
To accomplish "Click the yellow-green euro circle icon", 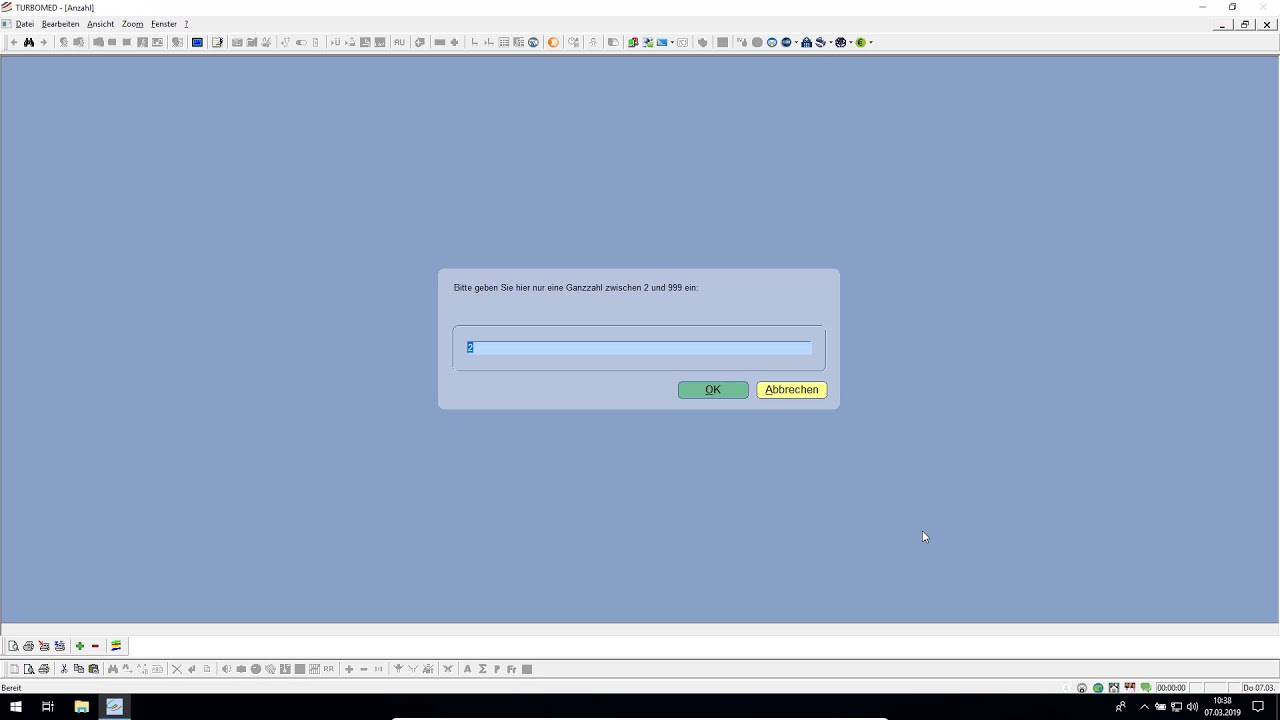I will coord(860,42).
